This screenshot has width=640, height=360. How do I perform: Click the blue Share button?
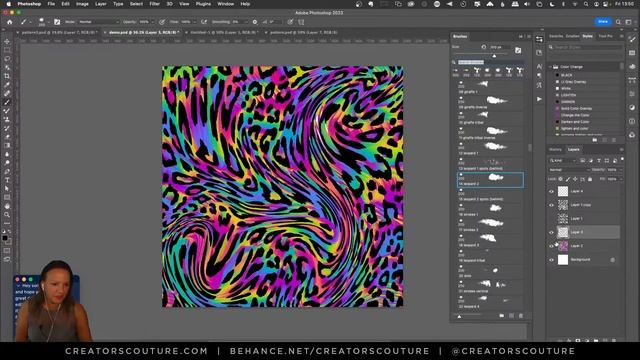pyautogui.click(x=603, y=22)
